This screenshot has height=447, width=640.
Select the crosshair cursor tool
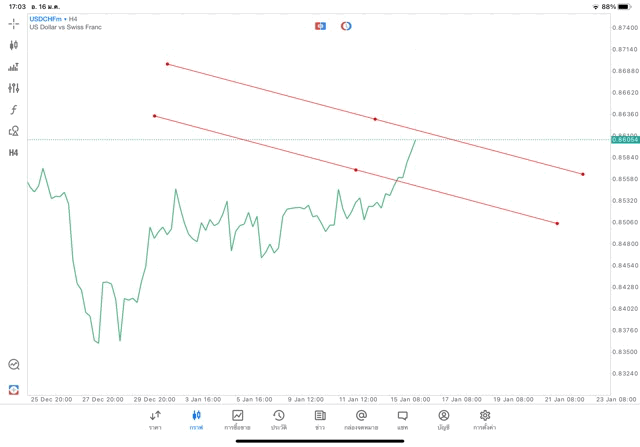click(x=13, y=23)
